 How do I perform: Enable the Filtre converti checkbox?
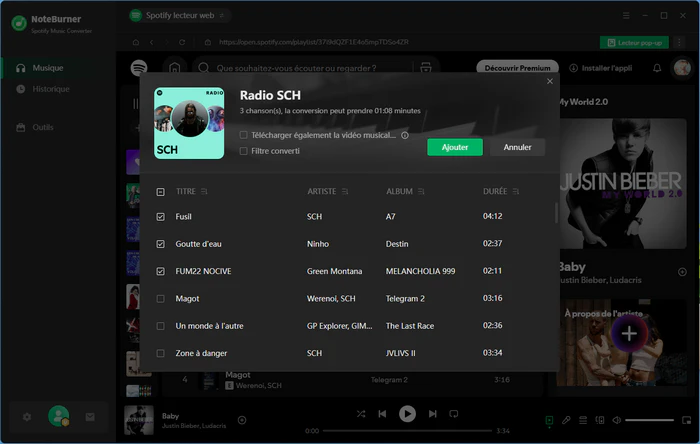(243, 151)
